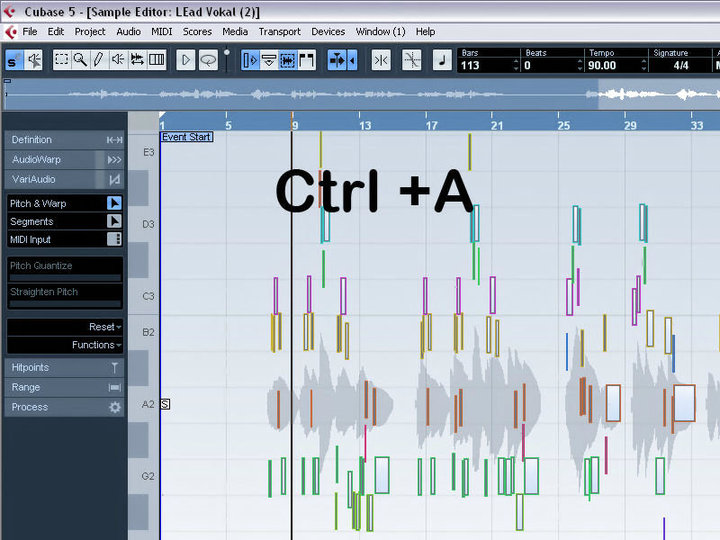720x540 pixels.
Task: Click the crossed-lines grid toolbar icon
Action: (411, 60)
